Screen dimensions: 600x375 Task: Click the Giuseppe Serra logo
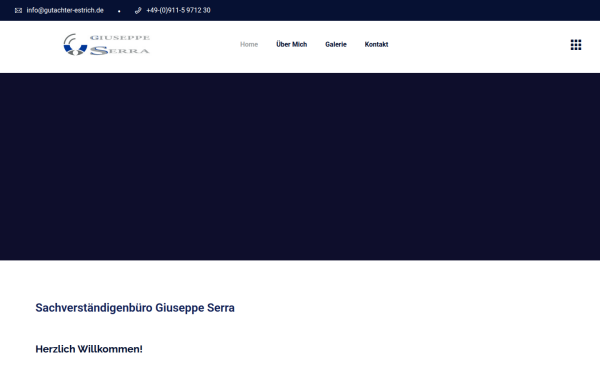pyautogui.click(x=106, y=44)
